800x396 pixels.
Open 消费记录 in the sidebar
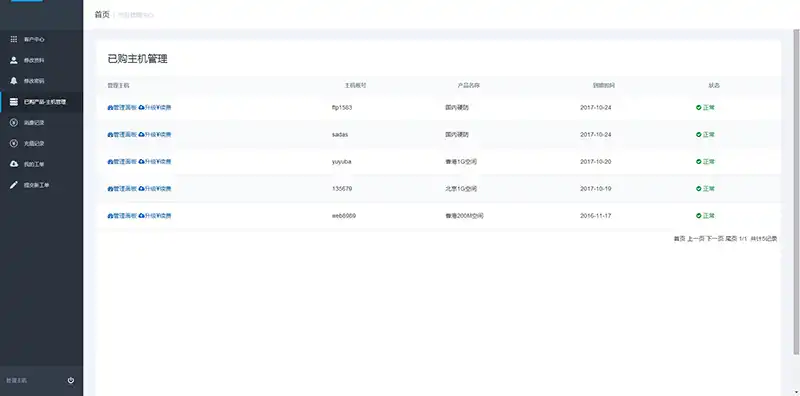point(41,123)
